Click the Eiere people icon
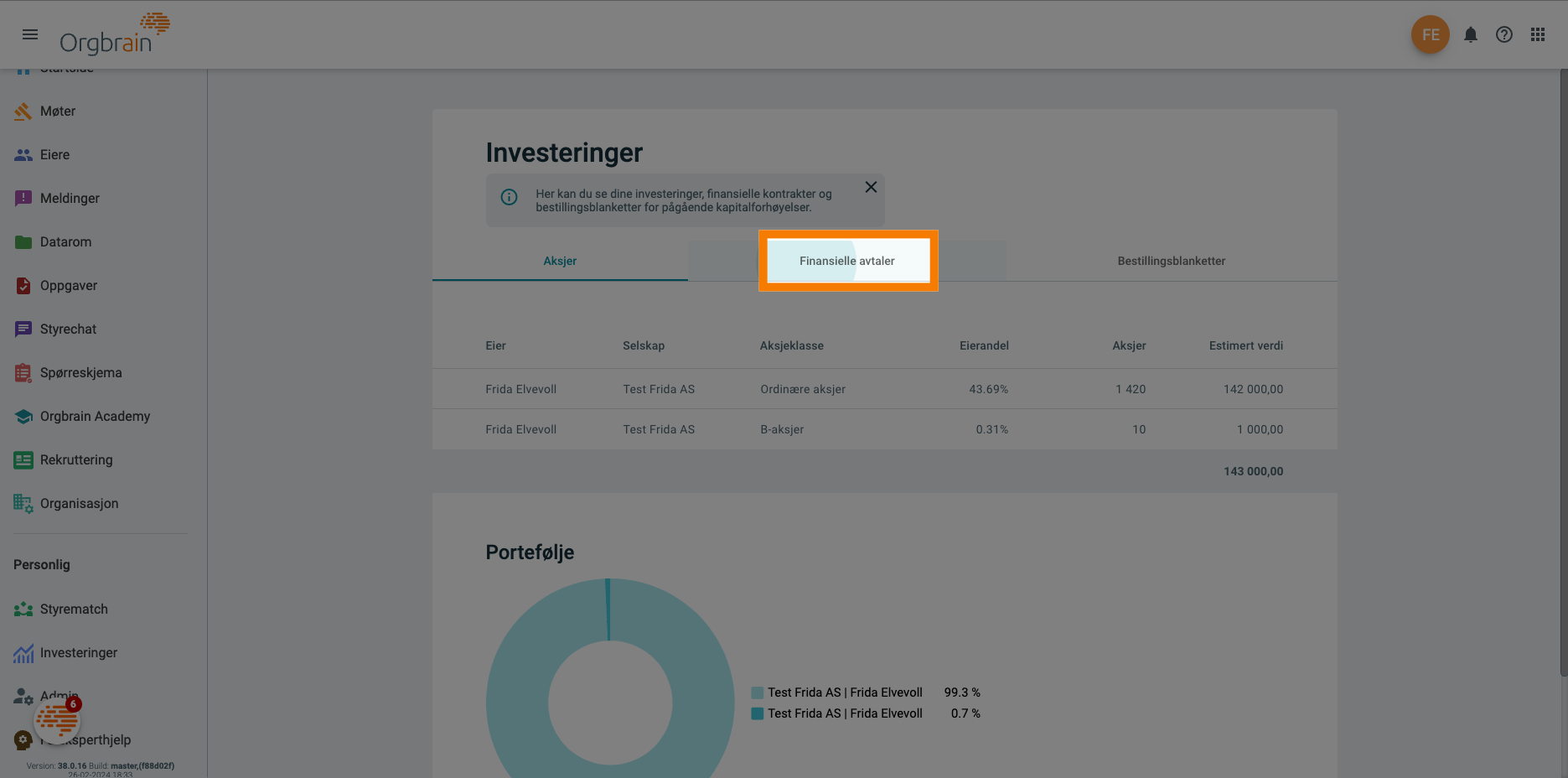Screen dimensions: 1568x778 23,154
